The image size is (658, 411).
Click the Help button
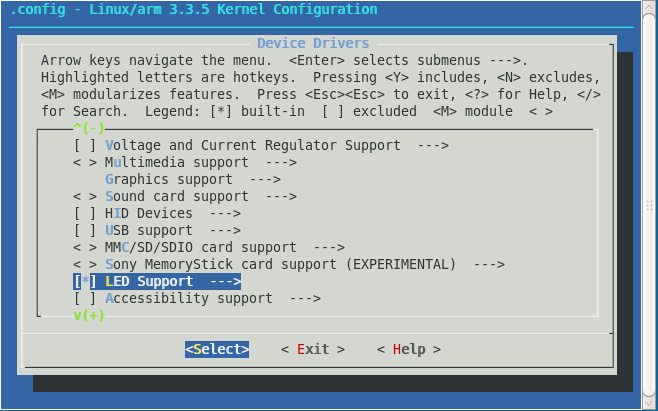(x=409, y=349)
